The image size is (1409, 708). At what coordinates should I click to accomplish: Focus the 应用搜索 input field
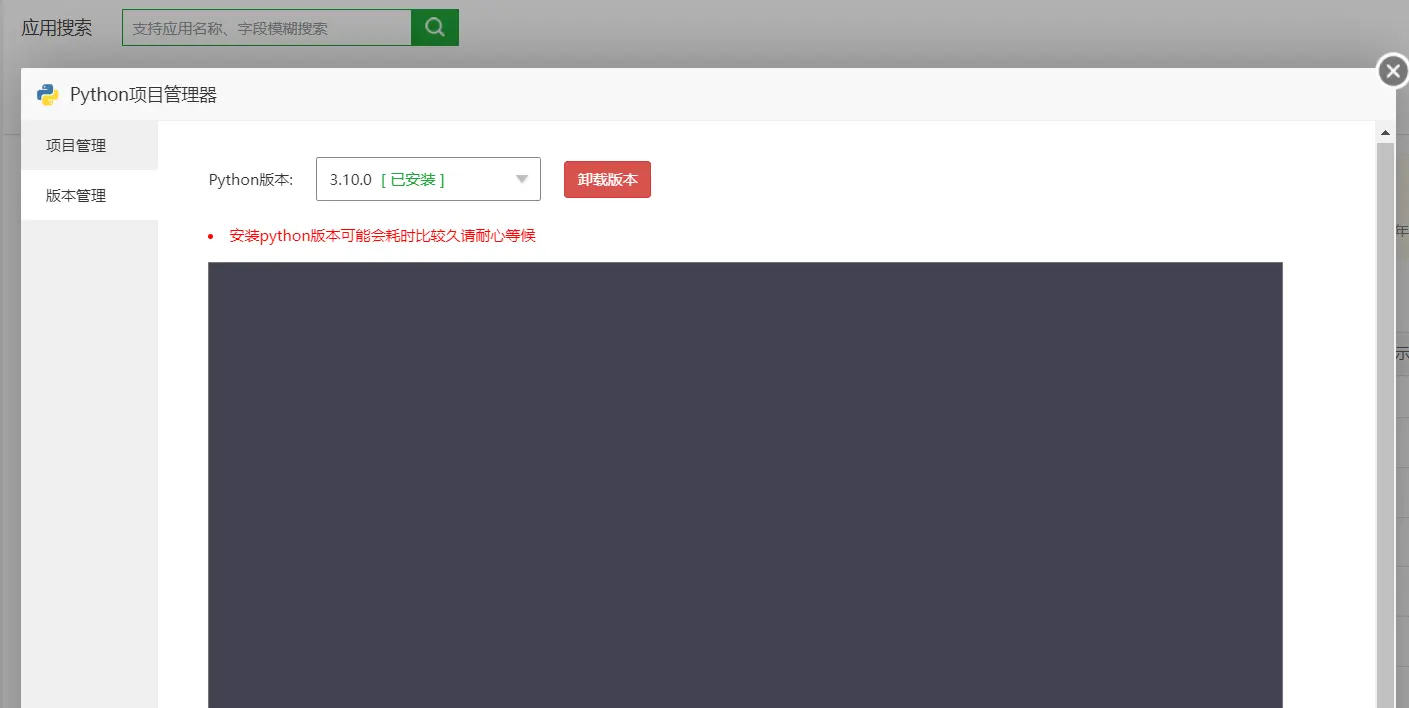pyautogui.click(x=266, y=28)
